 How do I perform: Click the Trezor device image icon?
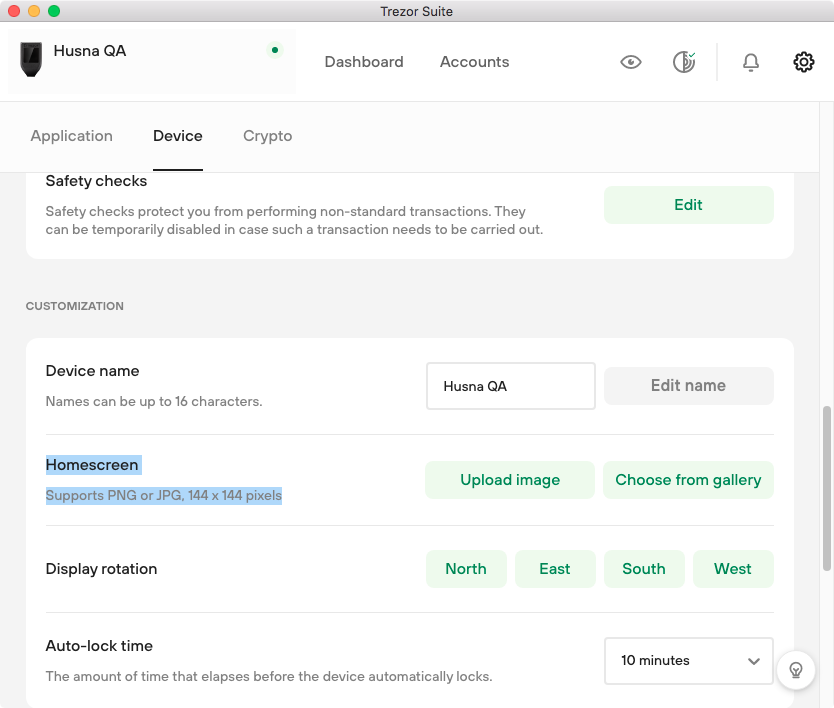[x=31, y=59]
